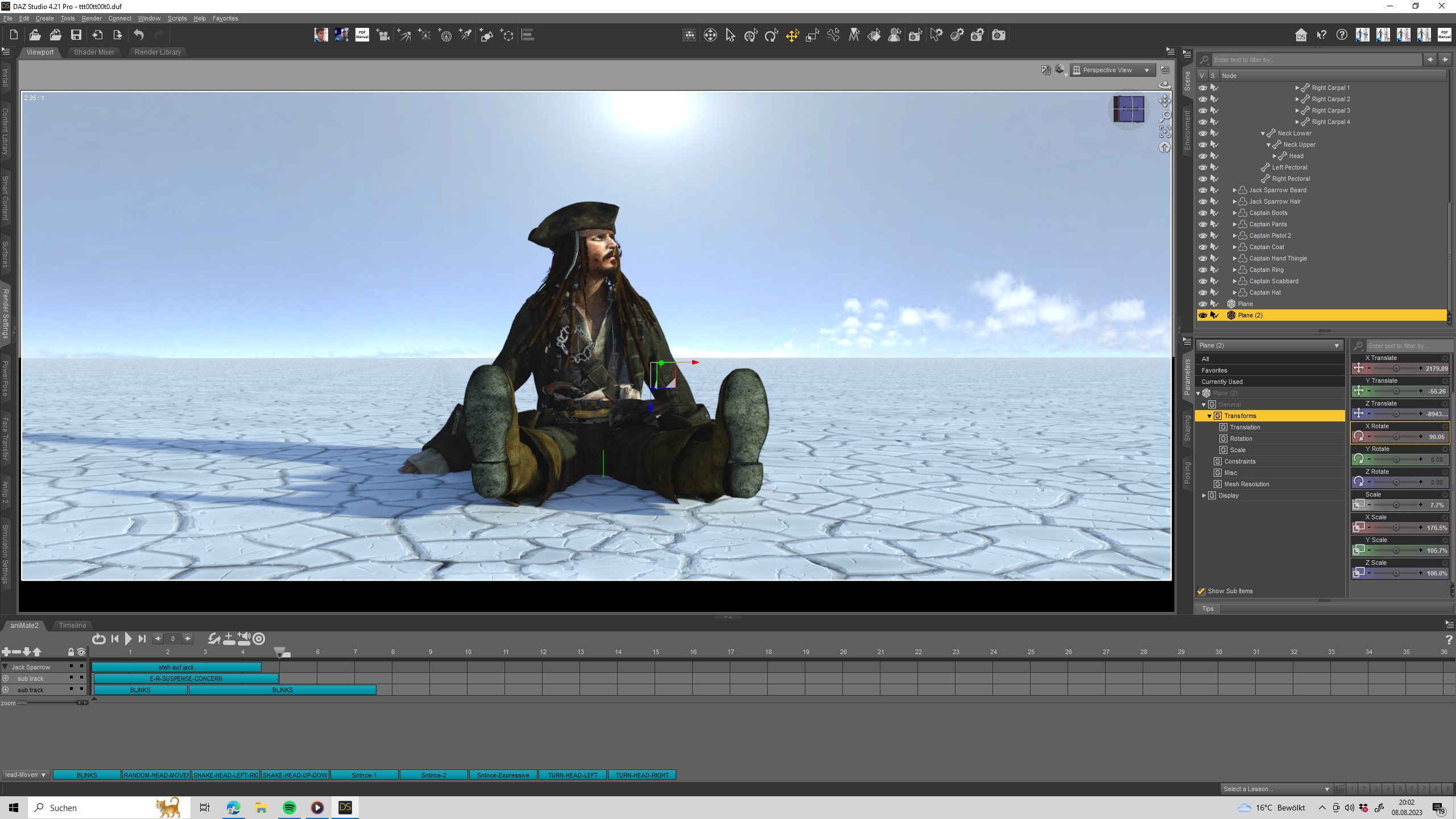The height and width of the screenshot is (819, 1456).
Task: Open the Plane (2) node selector dropdown
Action: (1269, 345)
